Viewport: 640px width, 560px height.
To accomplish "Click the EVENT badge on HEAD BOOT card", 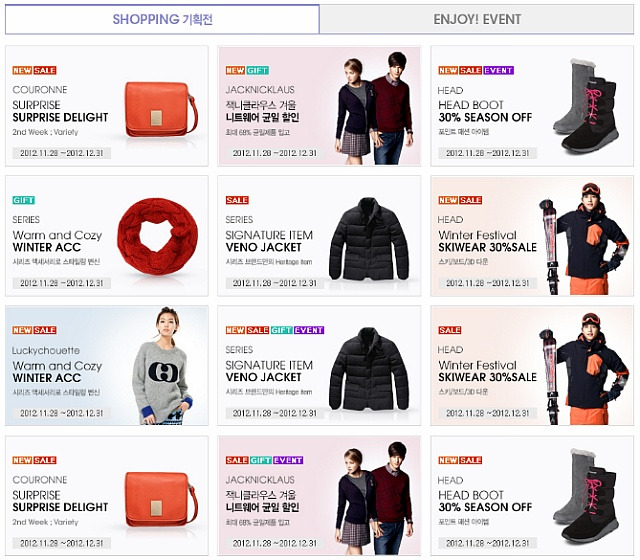I will (x=498, y=70).
